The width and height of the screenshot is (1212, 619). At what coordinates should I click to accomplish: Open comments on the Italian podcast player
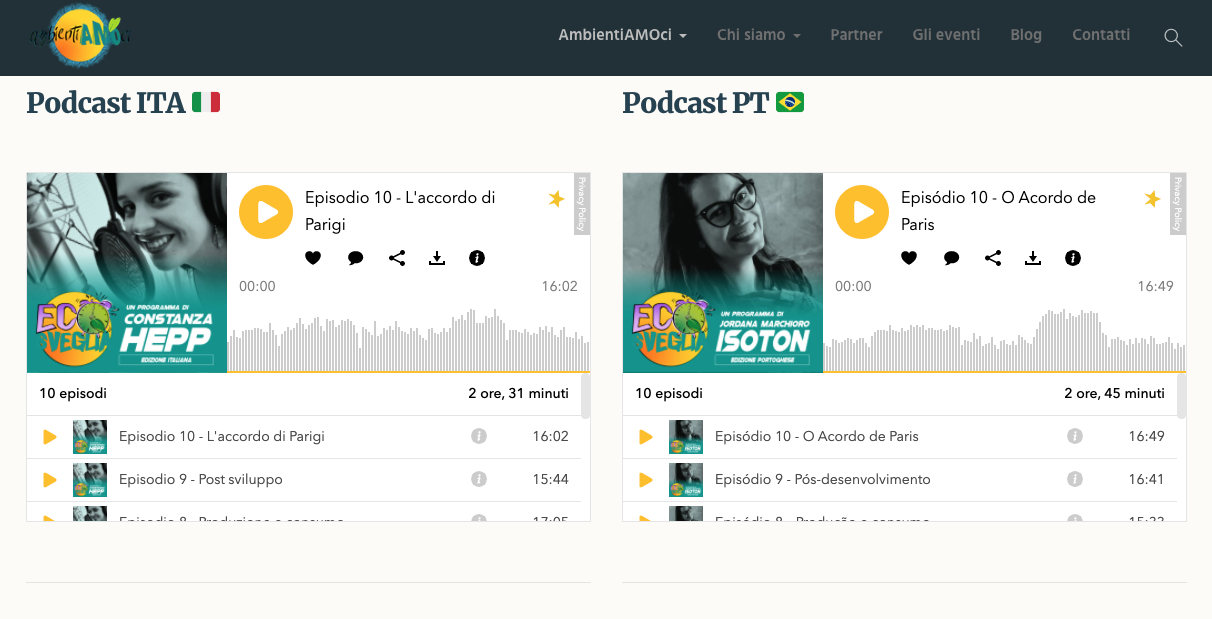click(x=355, y=258)
